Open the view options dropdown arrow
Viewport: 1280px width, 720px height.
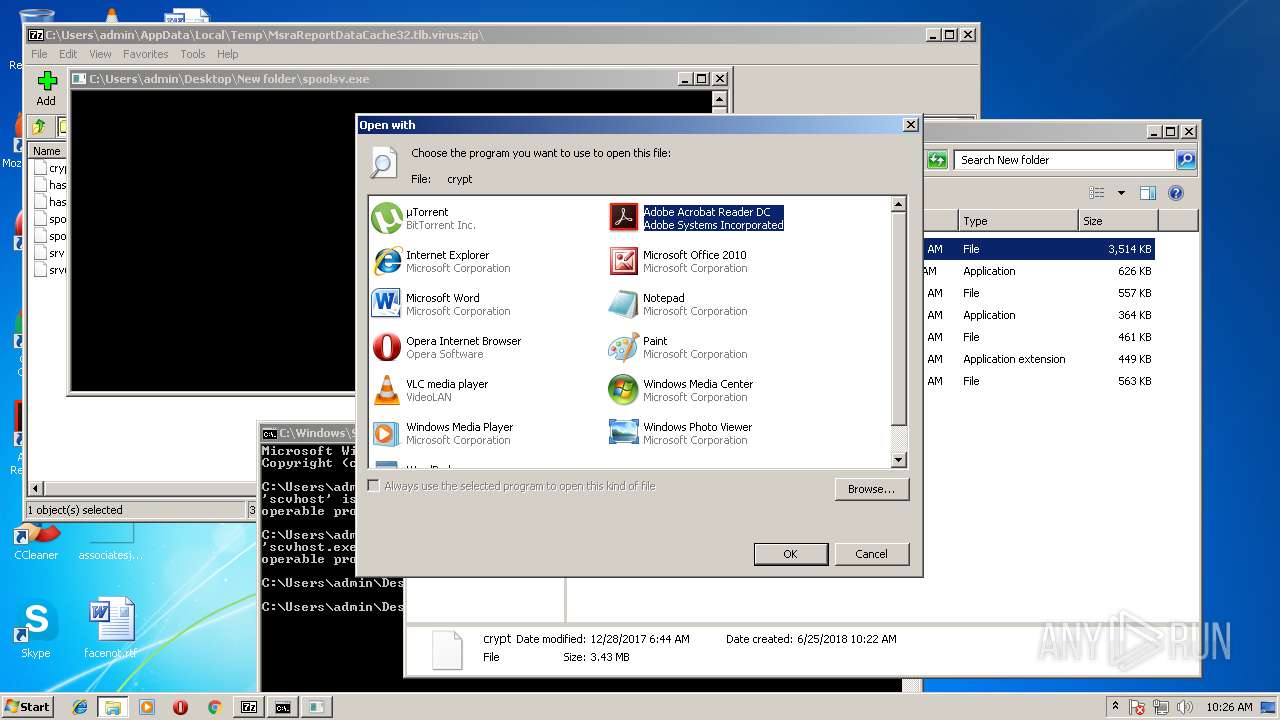tap(1121, 193)
